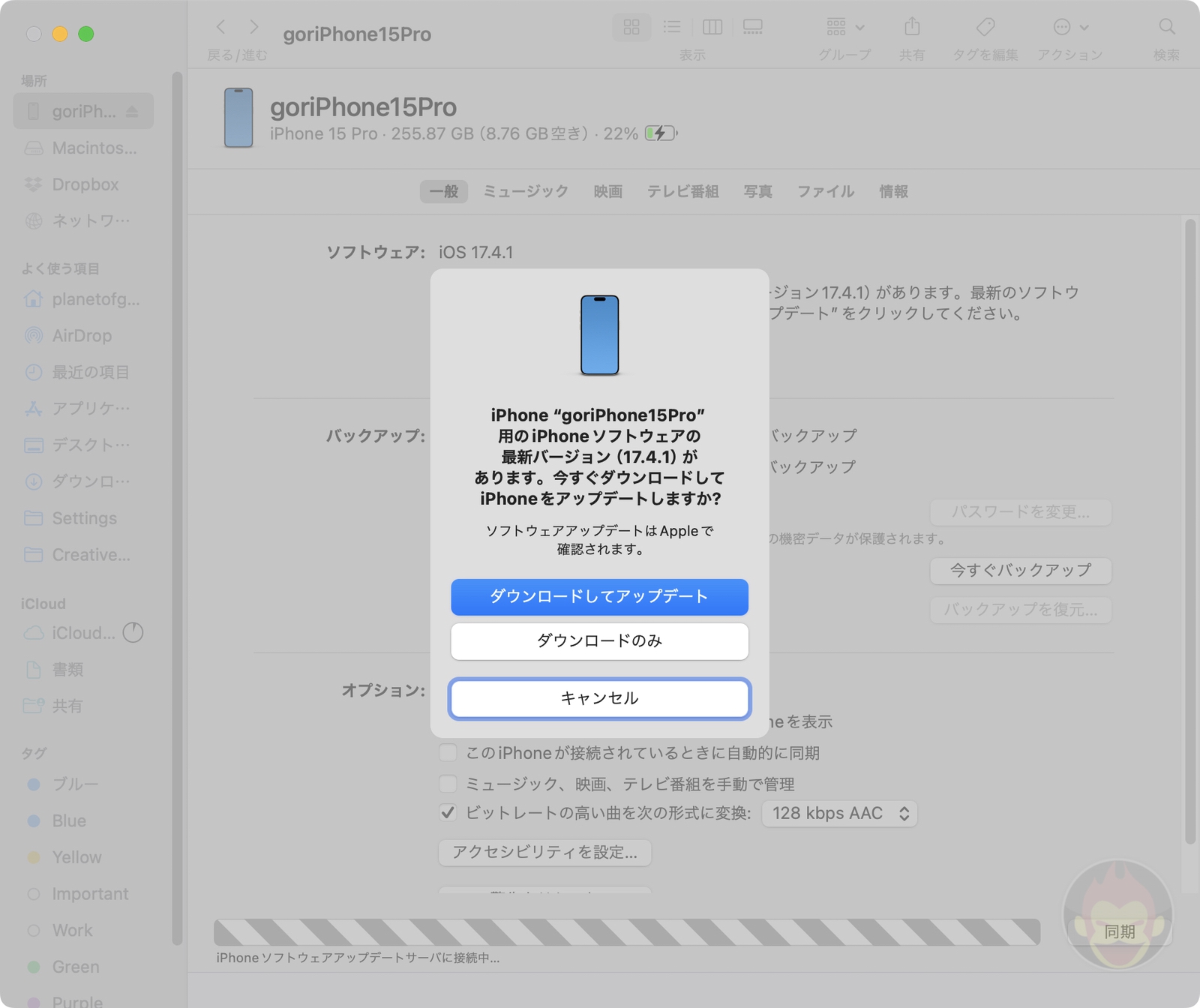Toggle 接続されているときに自動的に同期 checkbox
This screenshot has height=1008, width=1200.
pos(448,752)
